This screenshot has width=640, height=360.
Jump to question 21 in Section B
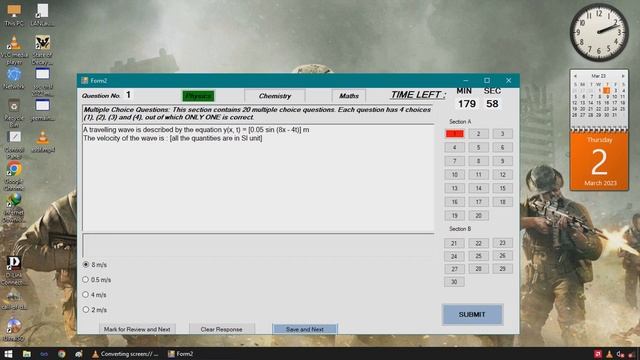[454, 243]
